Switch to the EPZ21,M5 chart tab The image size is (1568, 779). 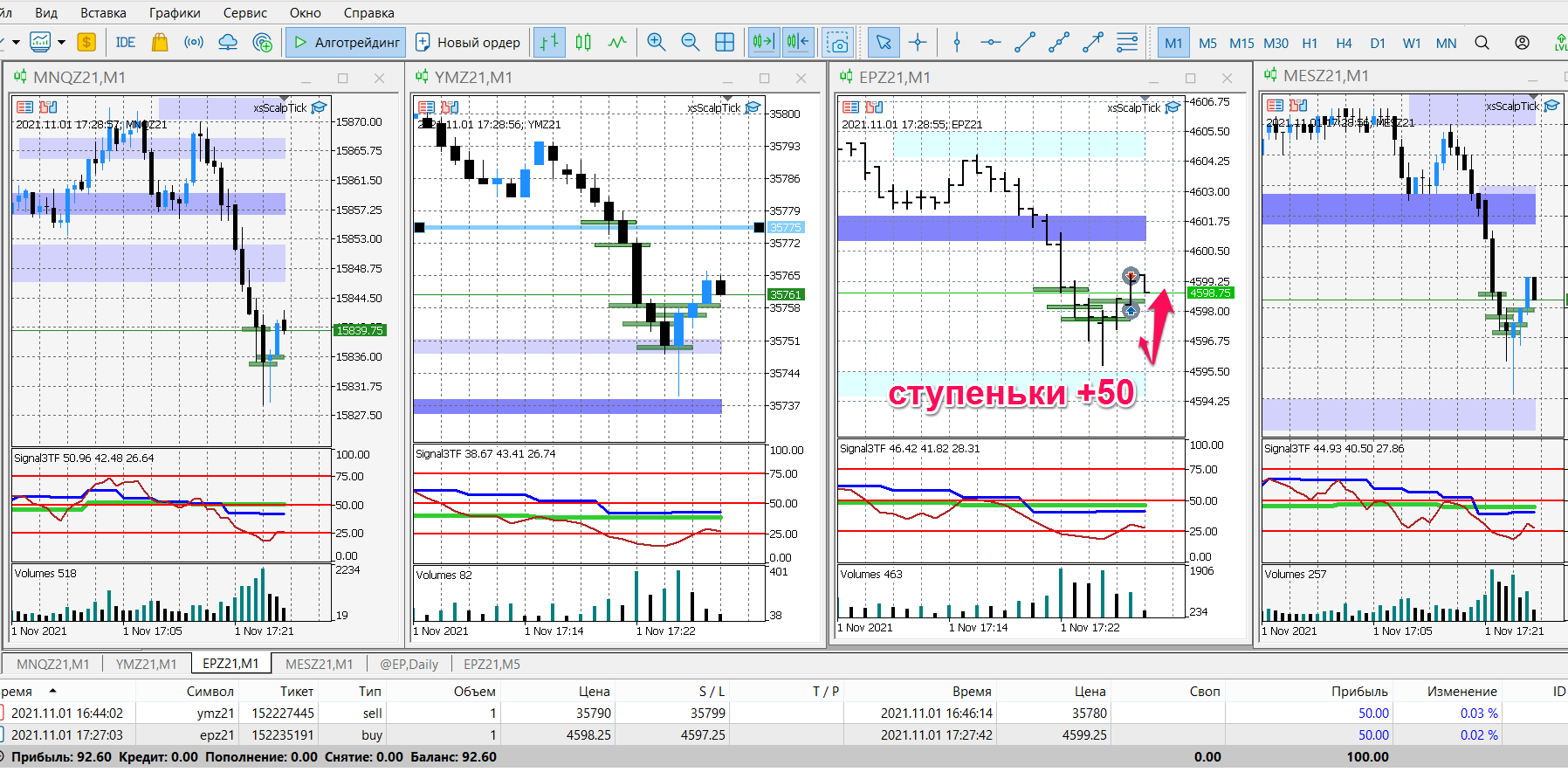click(492, 664)
